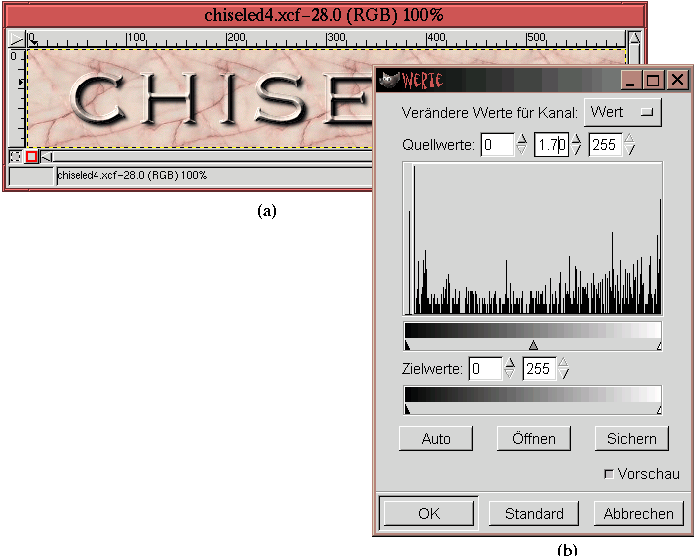Click the white input point triangle
The height and width of the screenshot is (556, 694).
(659, 346)
